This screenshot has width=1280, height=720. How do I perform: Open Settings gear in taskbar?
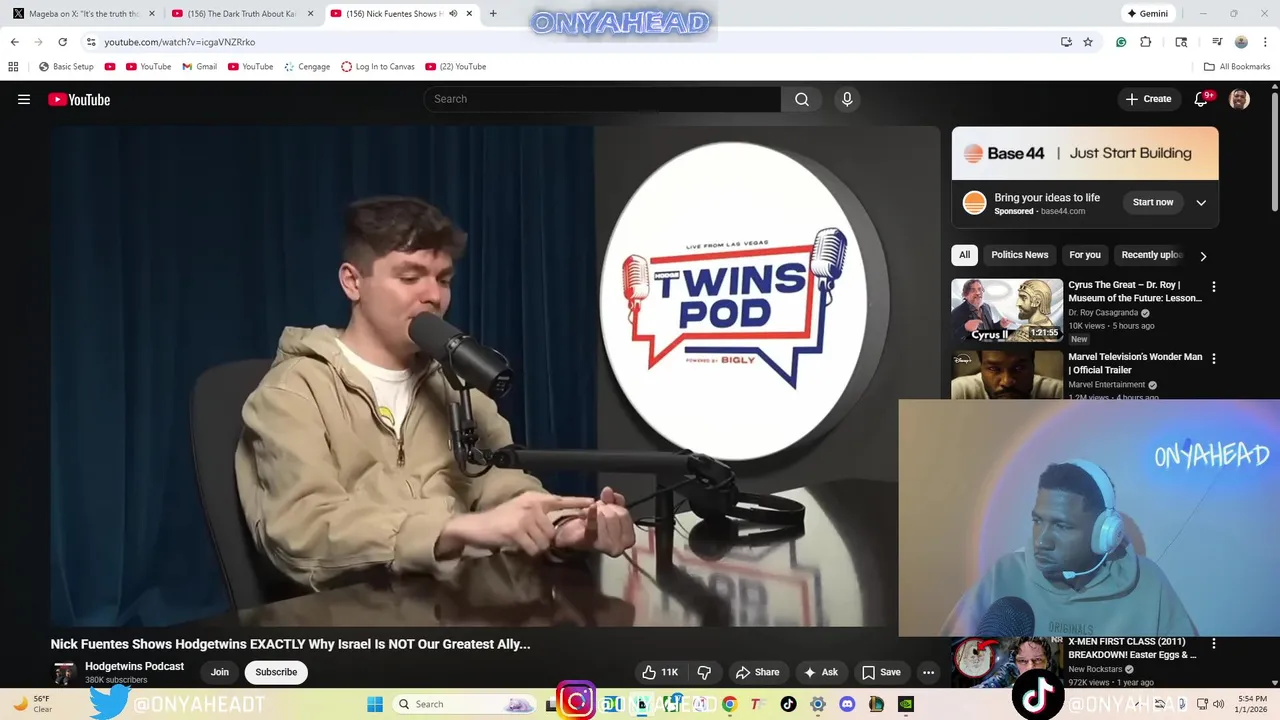coord(818,704)
